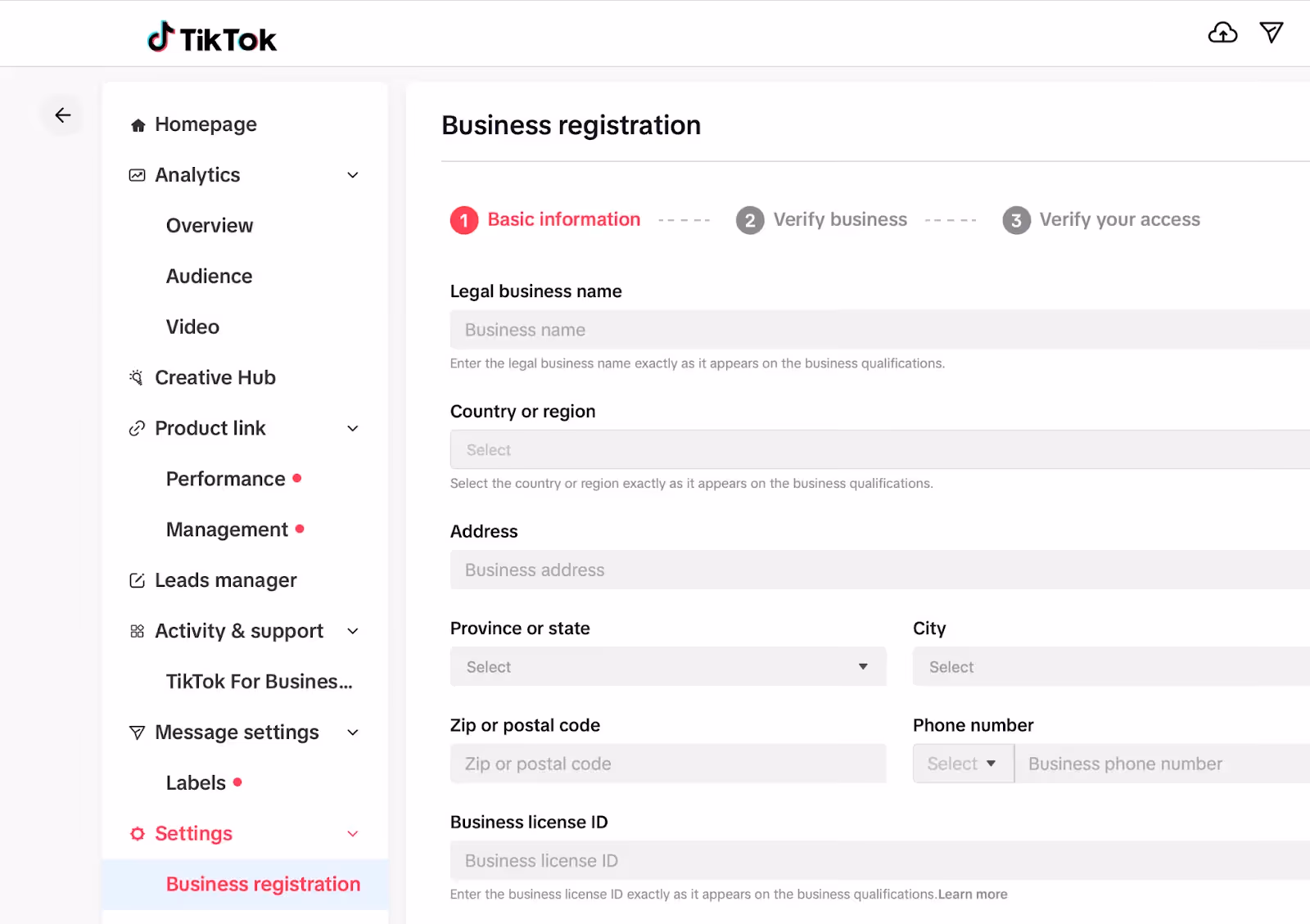The image size is (1310, 924).
Task: Open Creative Hub lightbulb item
Action: pyautogui.click(x=202, y=377)
